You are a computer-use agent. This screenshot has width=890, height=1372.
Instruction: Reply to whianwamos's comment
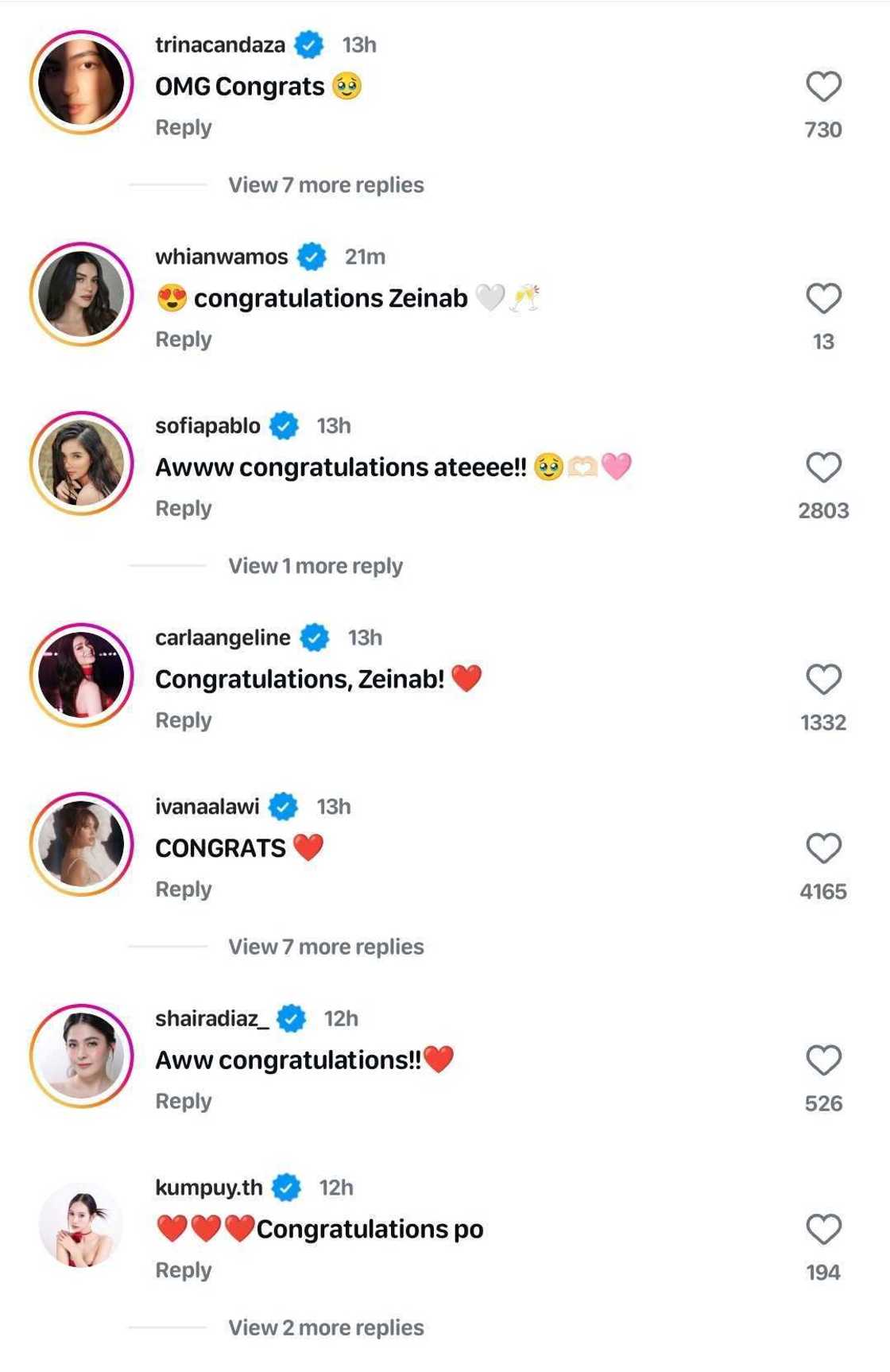tap(184, 339)
